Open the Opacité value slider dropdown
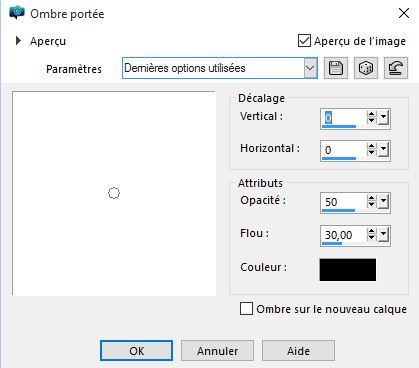Image resolution: width=419 pixels, height=368 pixels. click(383, 201)
